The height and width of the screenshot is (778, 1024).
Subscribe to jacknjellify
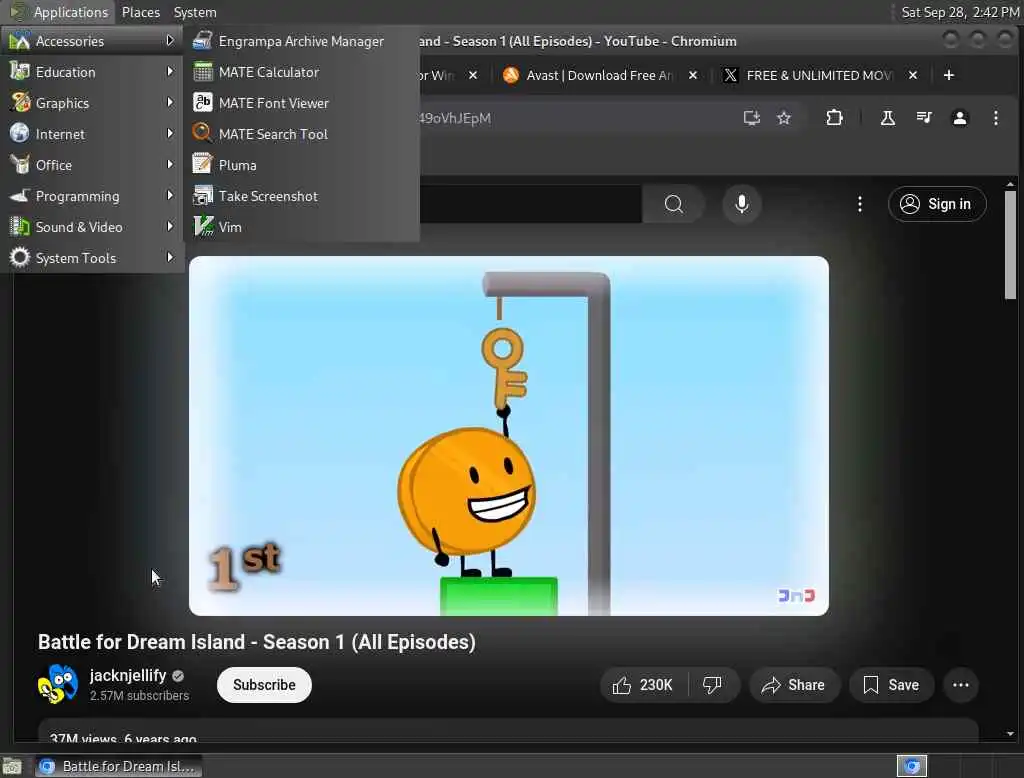tap(264, 685)
